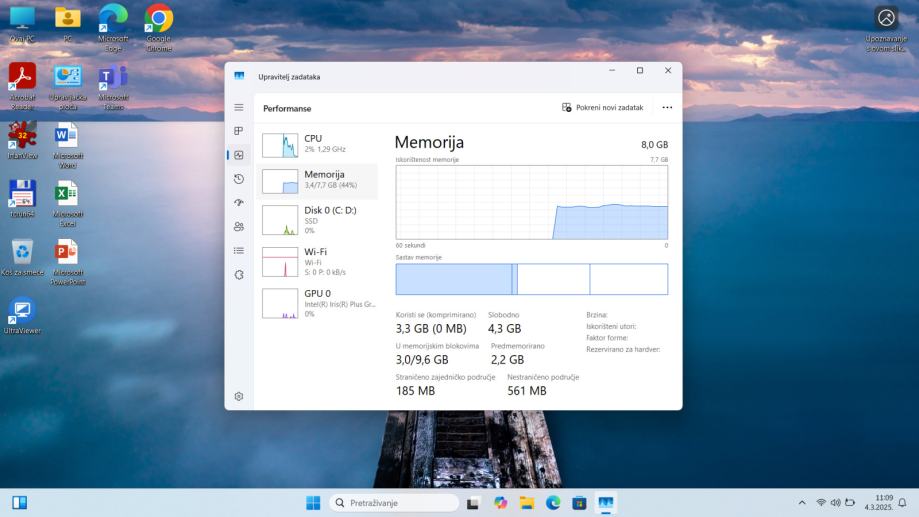Image resolution: width=919 pixels, height=517 pixels.
Task: Open Google Chrome desktop shortcut
Action: (x=159, y=28)
